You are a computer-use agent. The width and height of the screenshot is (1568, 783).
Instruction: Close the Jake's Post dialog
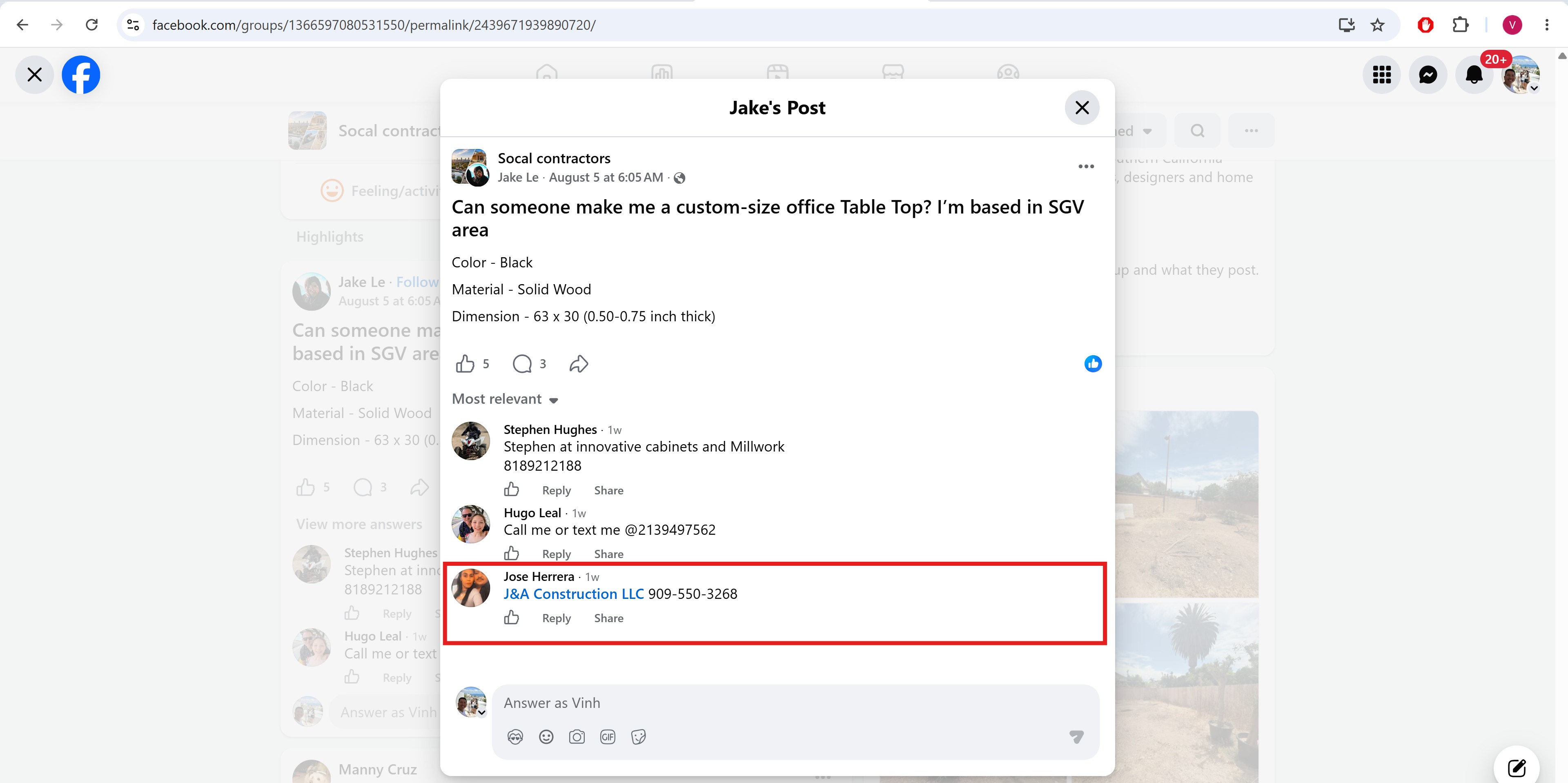coord(1082,108)
